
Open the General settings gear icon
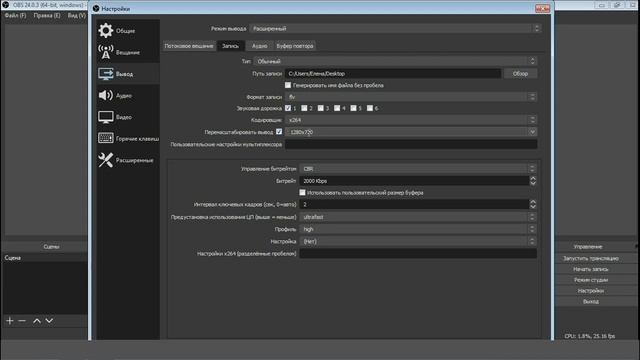[x=106, y=31]
